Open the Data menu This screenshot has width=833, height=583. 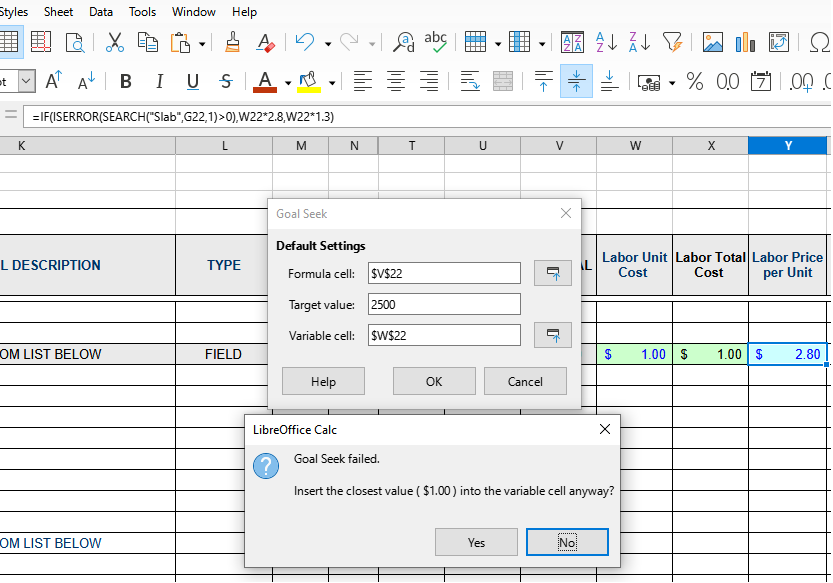(x=101, y=12)
